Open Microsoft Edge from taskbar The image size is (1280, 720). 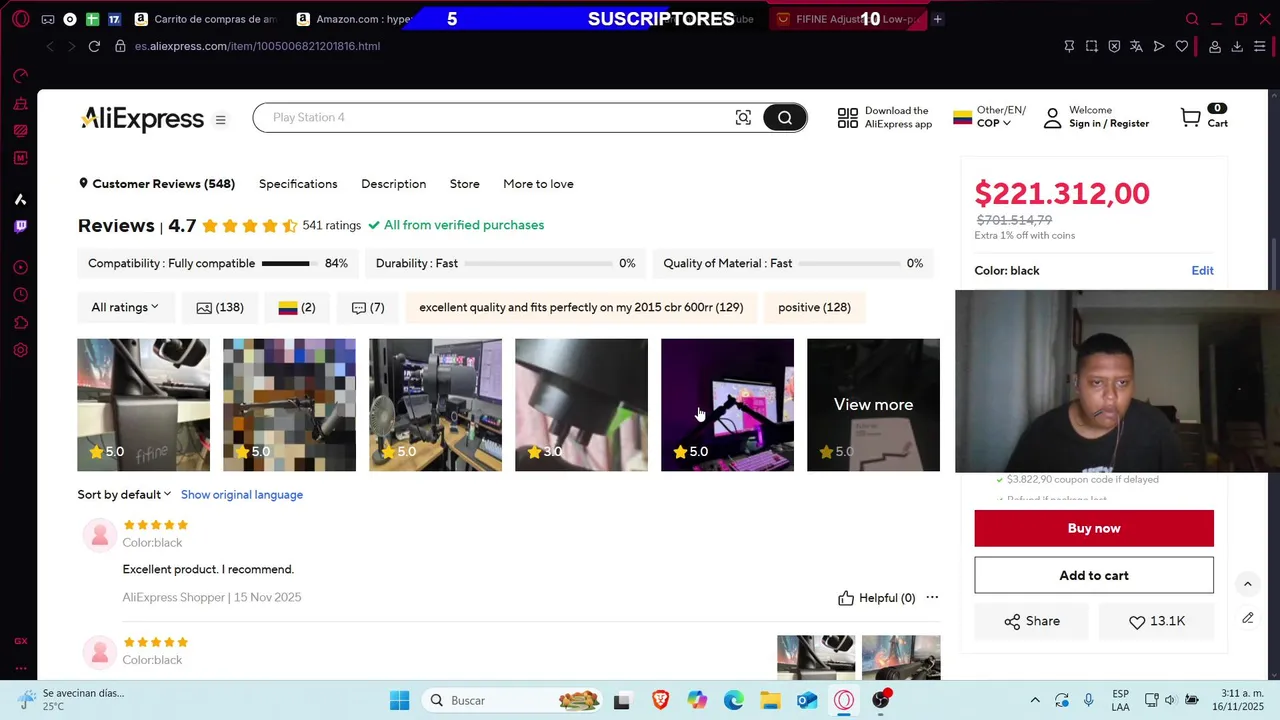click(x=734, y=700)
